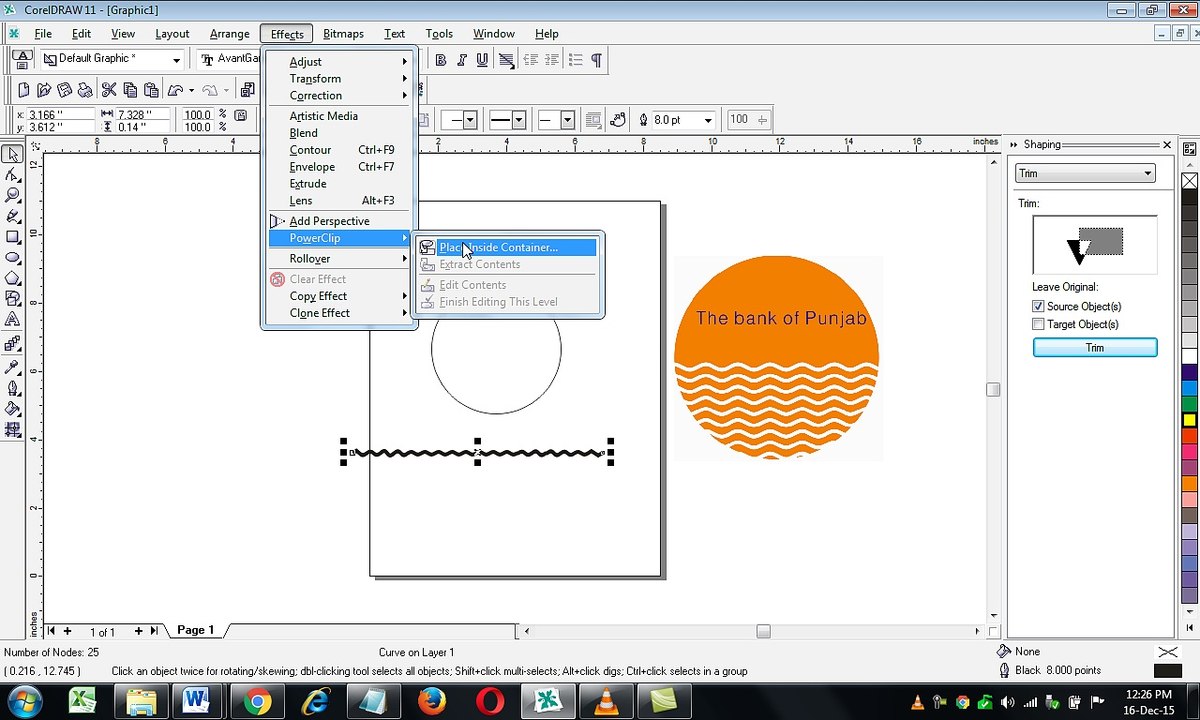Toggle the nonproportional scaling lock
The height and width of the screenshot is (720, 1200).
click(240, 116)
